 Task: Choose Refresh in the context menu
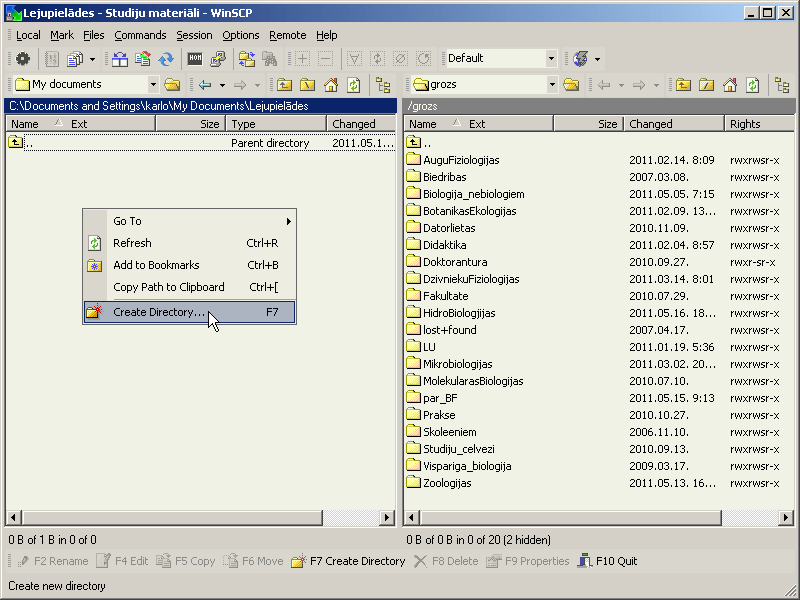(x=189, y=243)
